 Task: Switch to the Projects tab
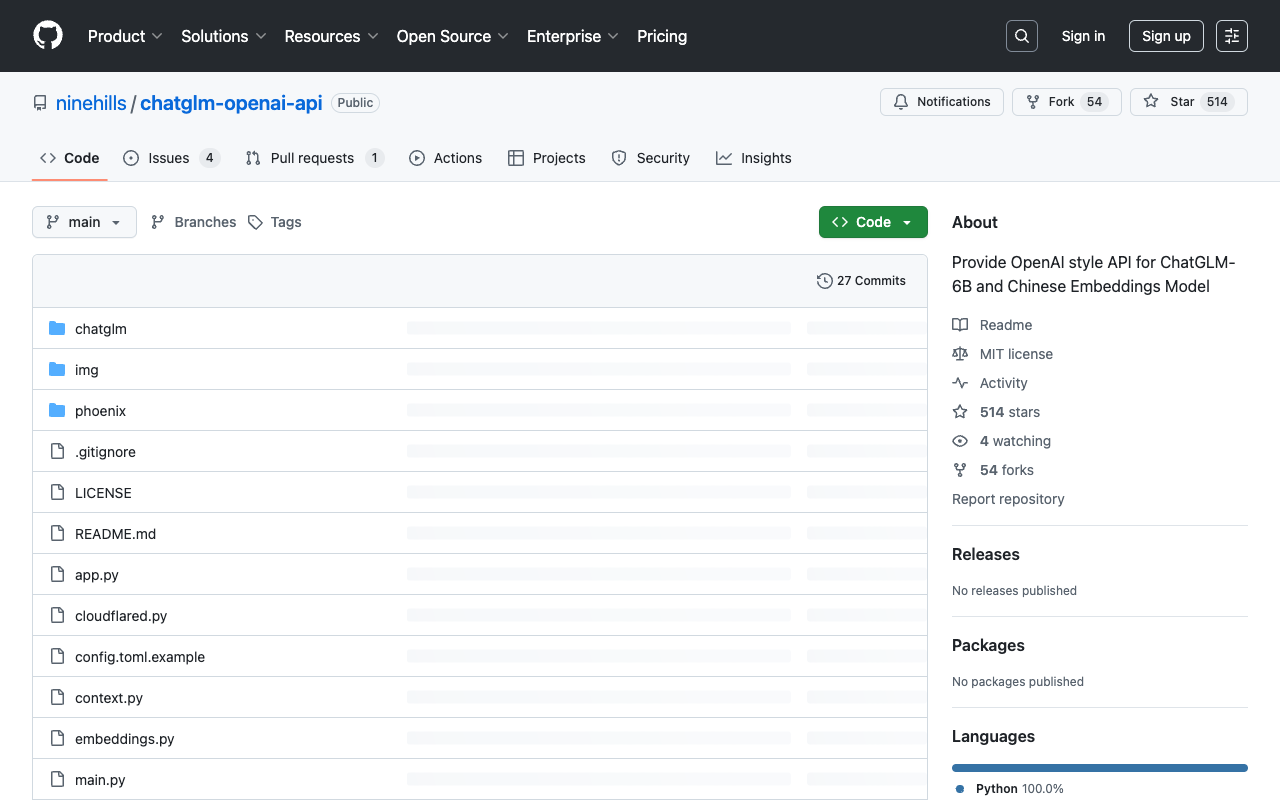point(546,158)
